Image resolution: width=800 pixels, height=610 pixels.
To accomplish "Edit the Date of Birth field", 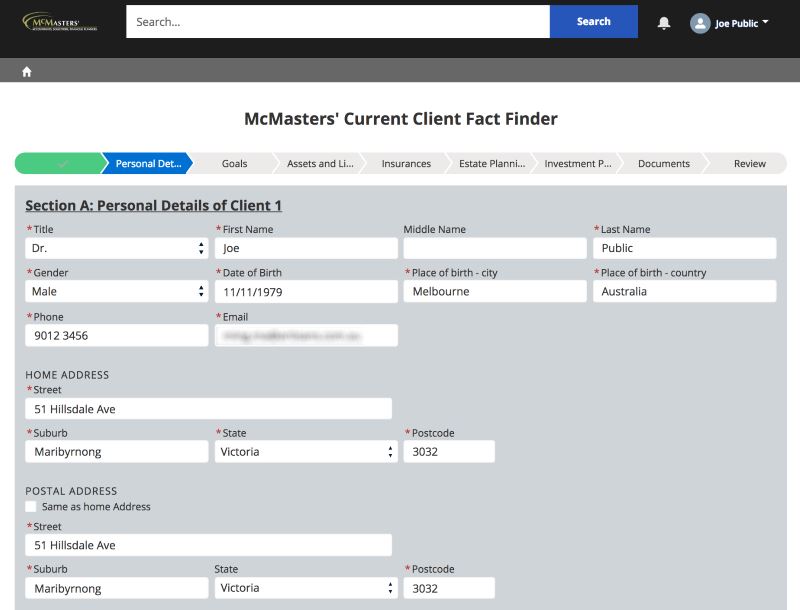I will pyautogui.click(x=306, y=292).
